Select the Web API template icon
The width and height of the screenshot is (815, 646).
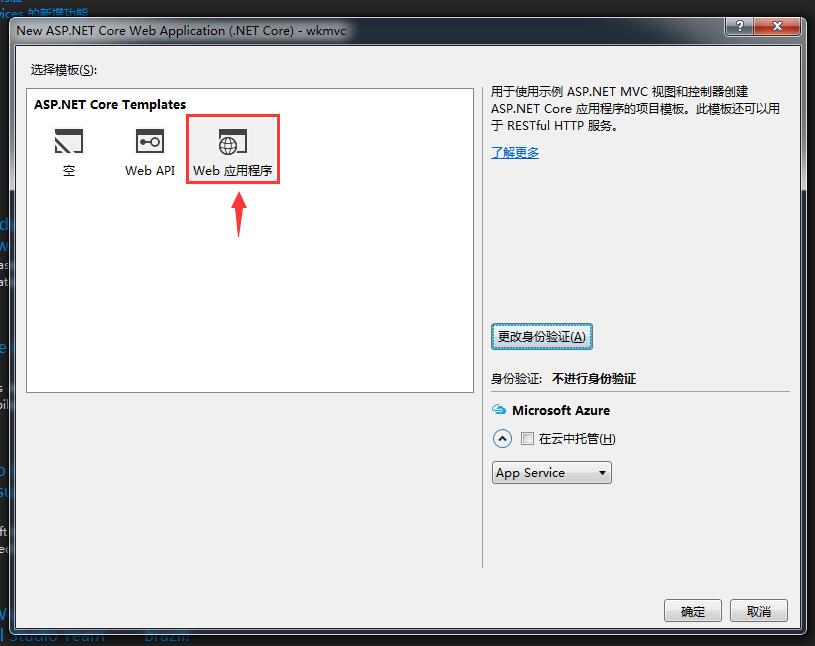[x=149, y=141]
